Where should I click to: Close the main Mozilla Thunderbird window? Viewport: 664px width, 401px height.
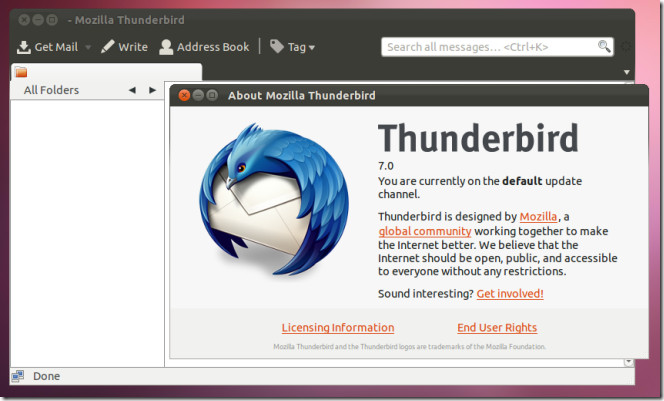tap(24, 19)
